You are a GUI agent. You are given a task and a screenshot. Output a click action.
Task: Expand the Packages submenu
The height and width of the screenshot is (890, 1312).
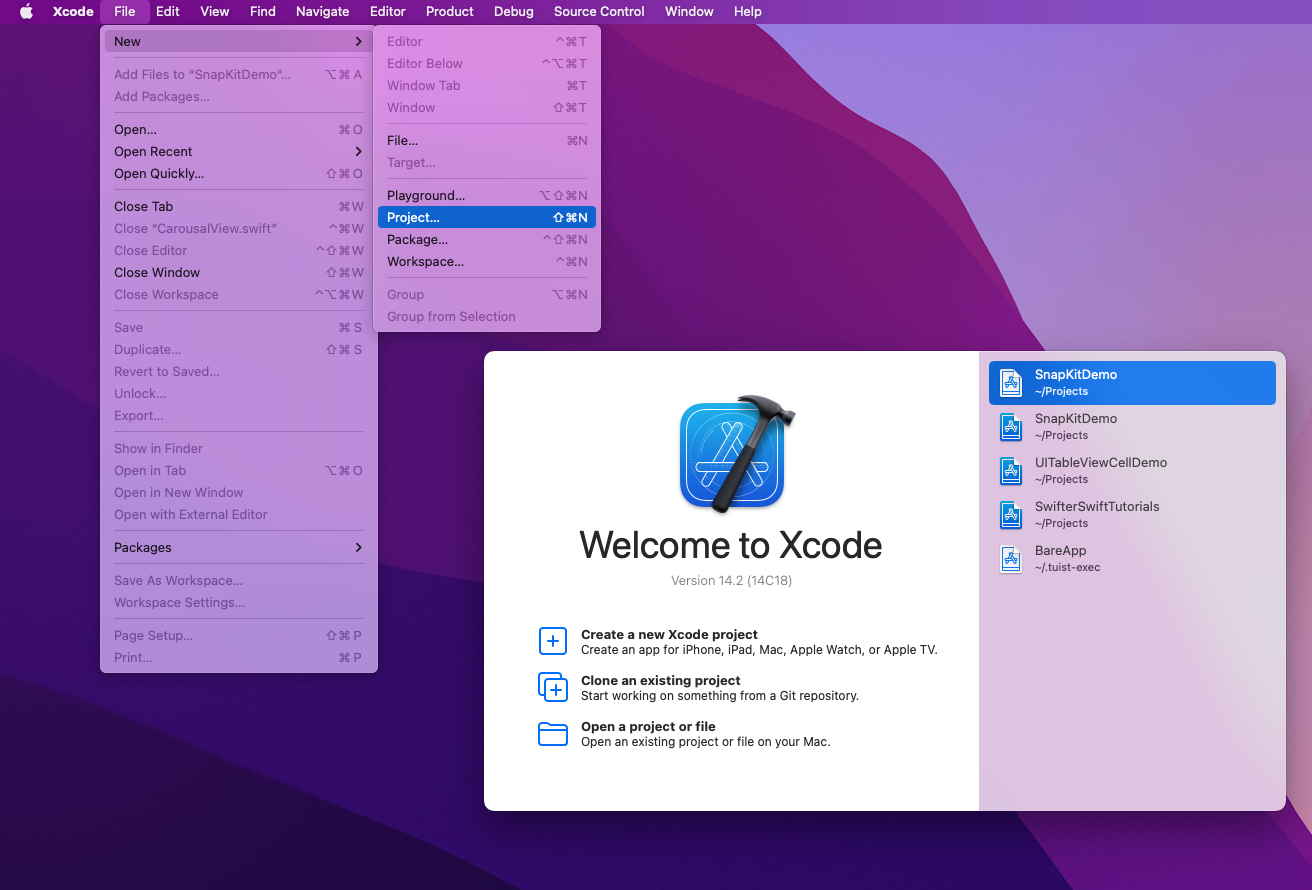coord(358,548)
